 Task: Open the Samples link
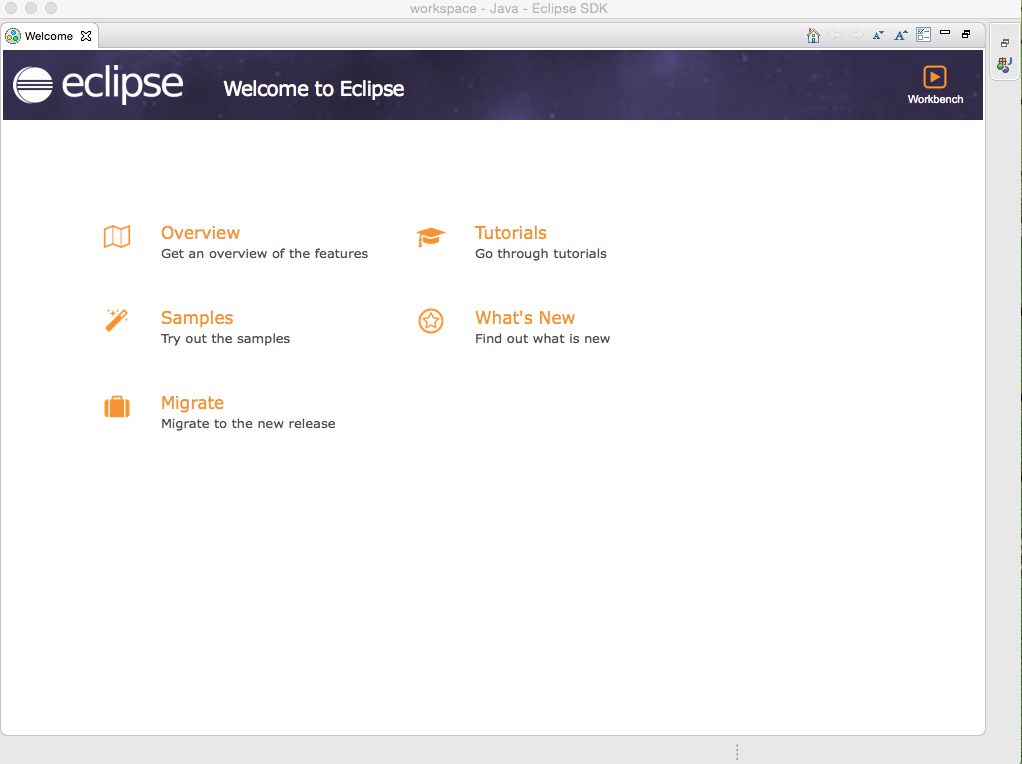197,317
